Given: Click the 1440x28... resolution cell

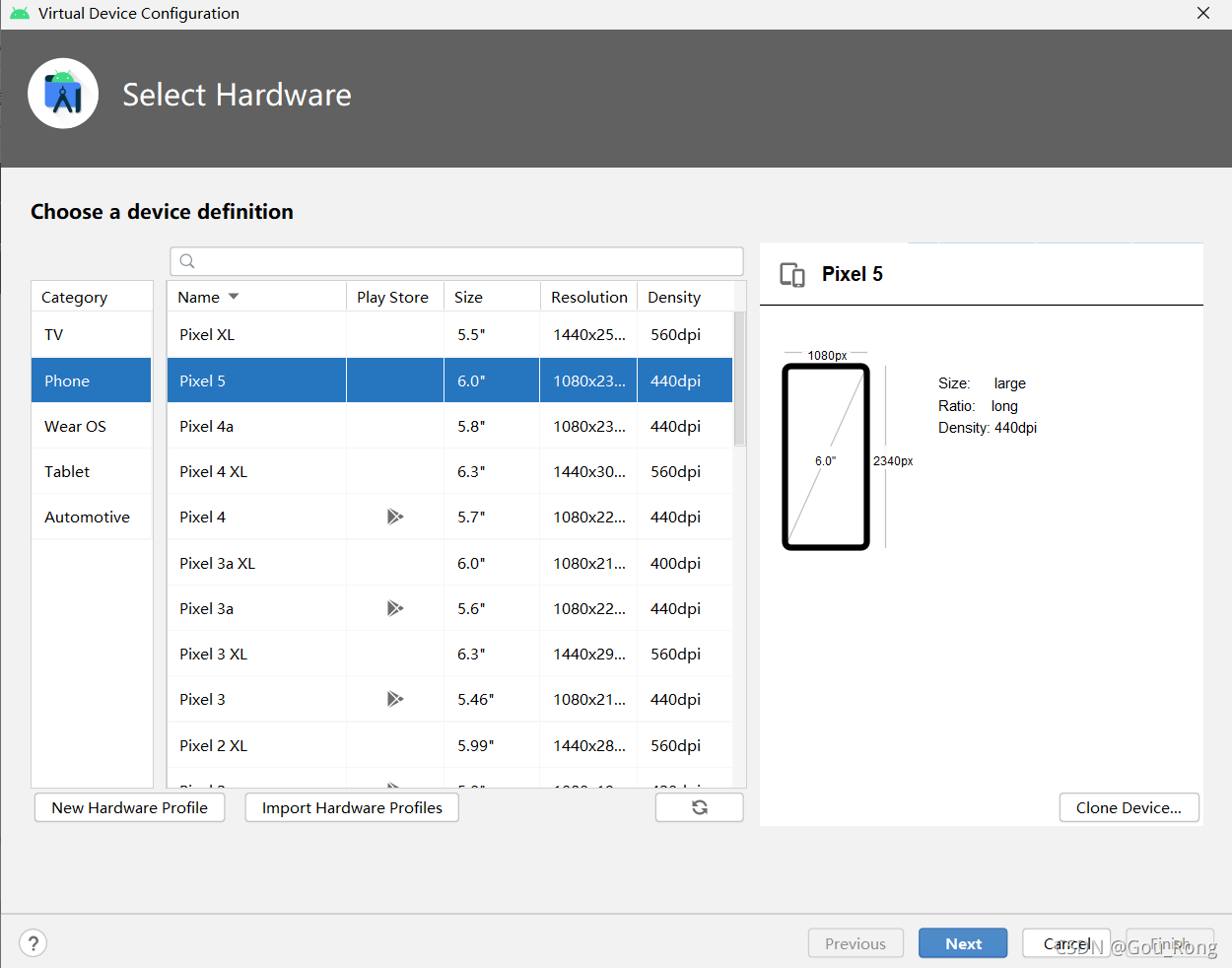Looking at the screenshot, I should [x=588, y=745].
